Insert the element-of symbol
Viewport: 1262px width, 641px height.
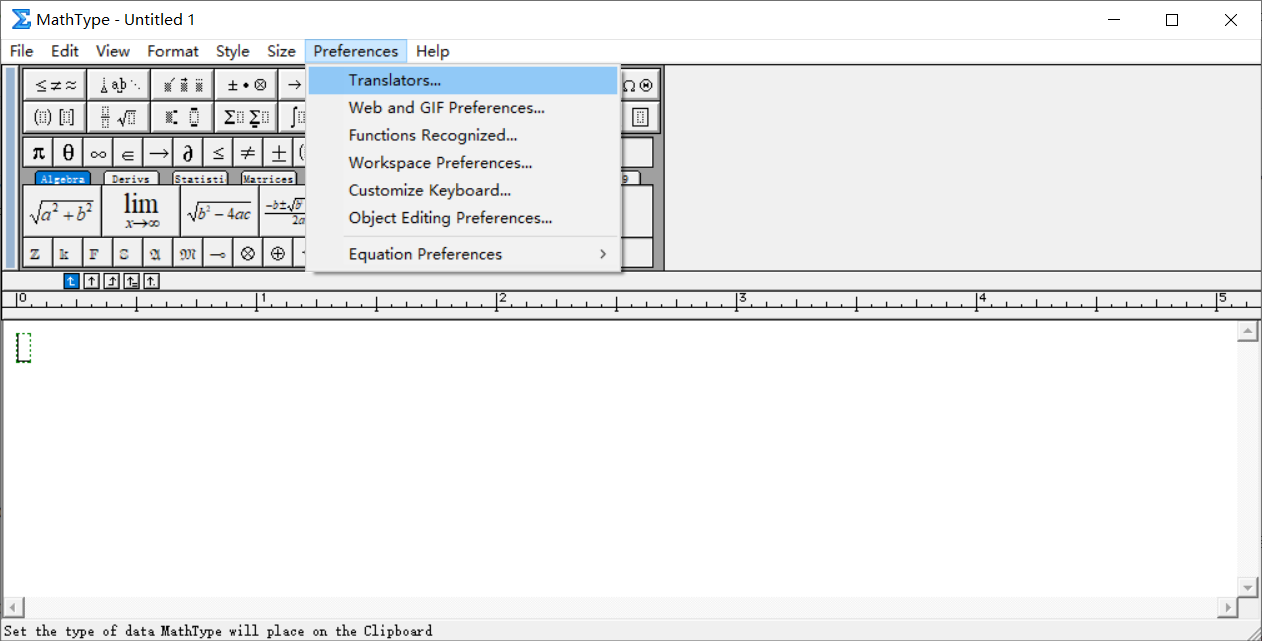pos(128,153)
